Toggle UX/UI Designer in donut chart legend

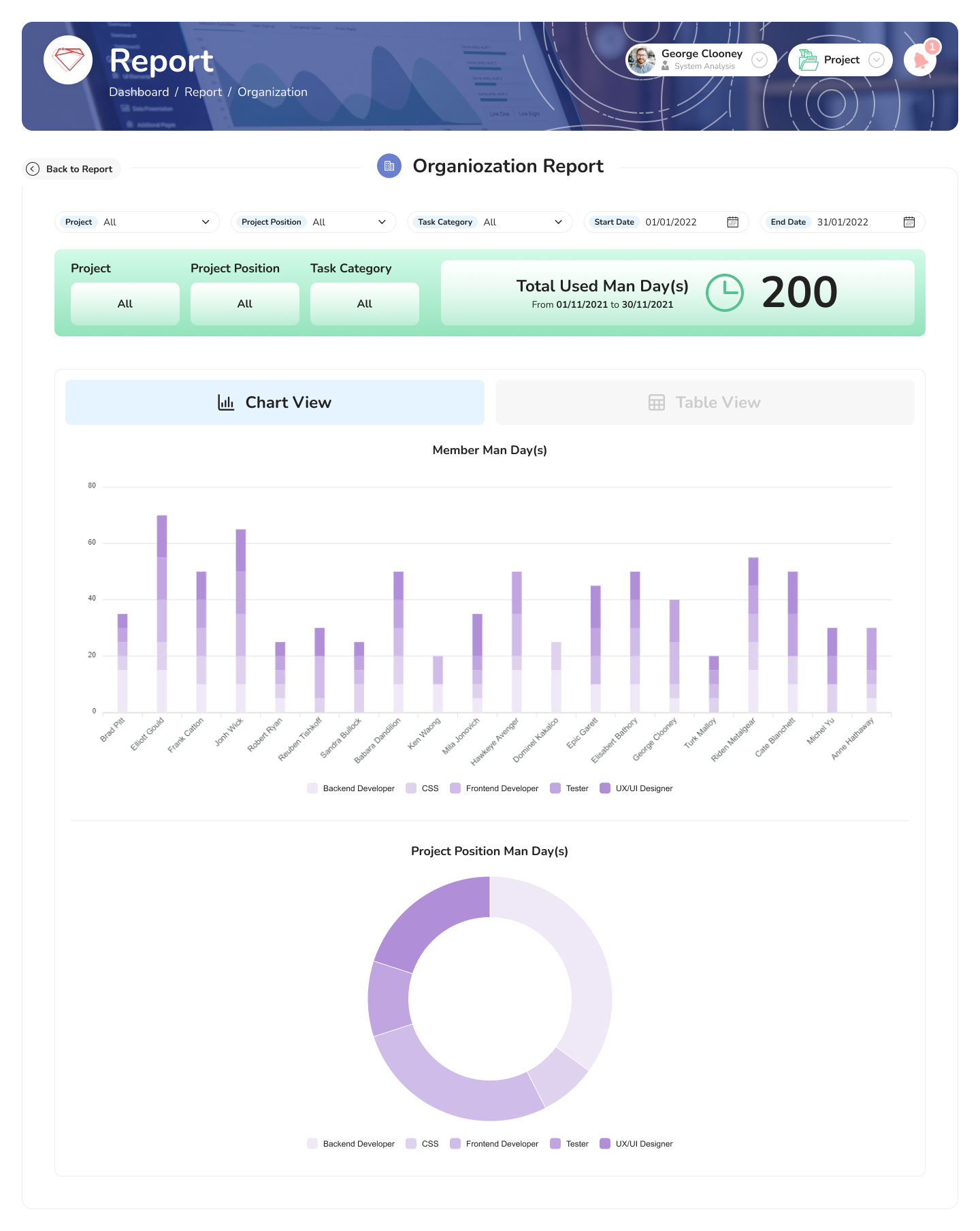click(x=636, y=1144)
